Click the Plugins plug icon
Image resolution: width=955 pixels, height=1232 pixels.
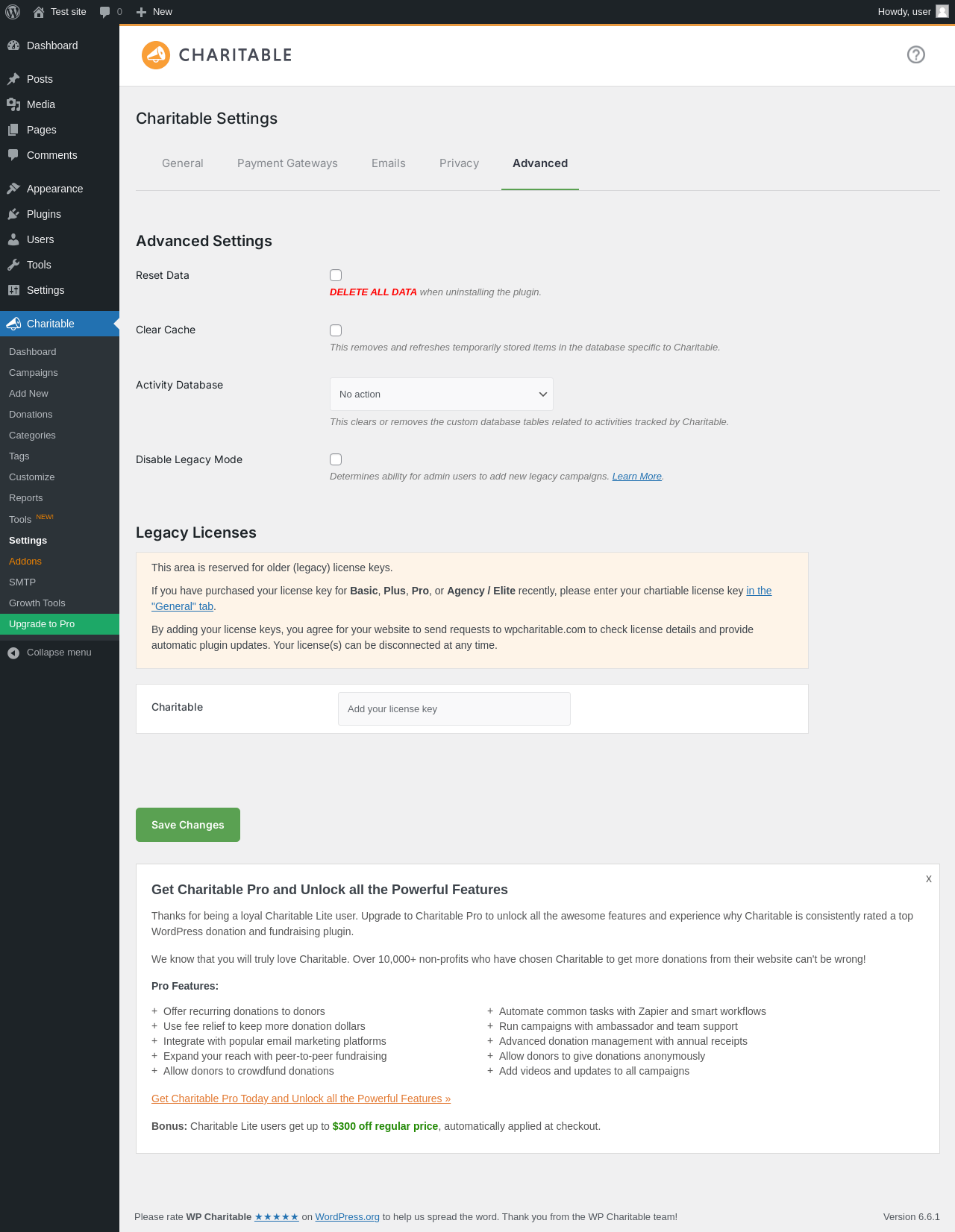pyautogui.click(x=13, y=214)
